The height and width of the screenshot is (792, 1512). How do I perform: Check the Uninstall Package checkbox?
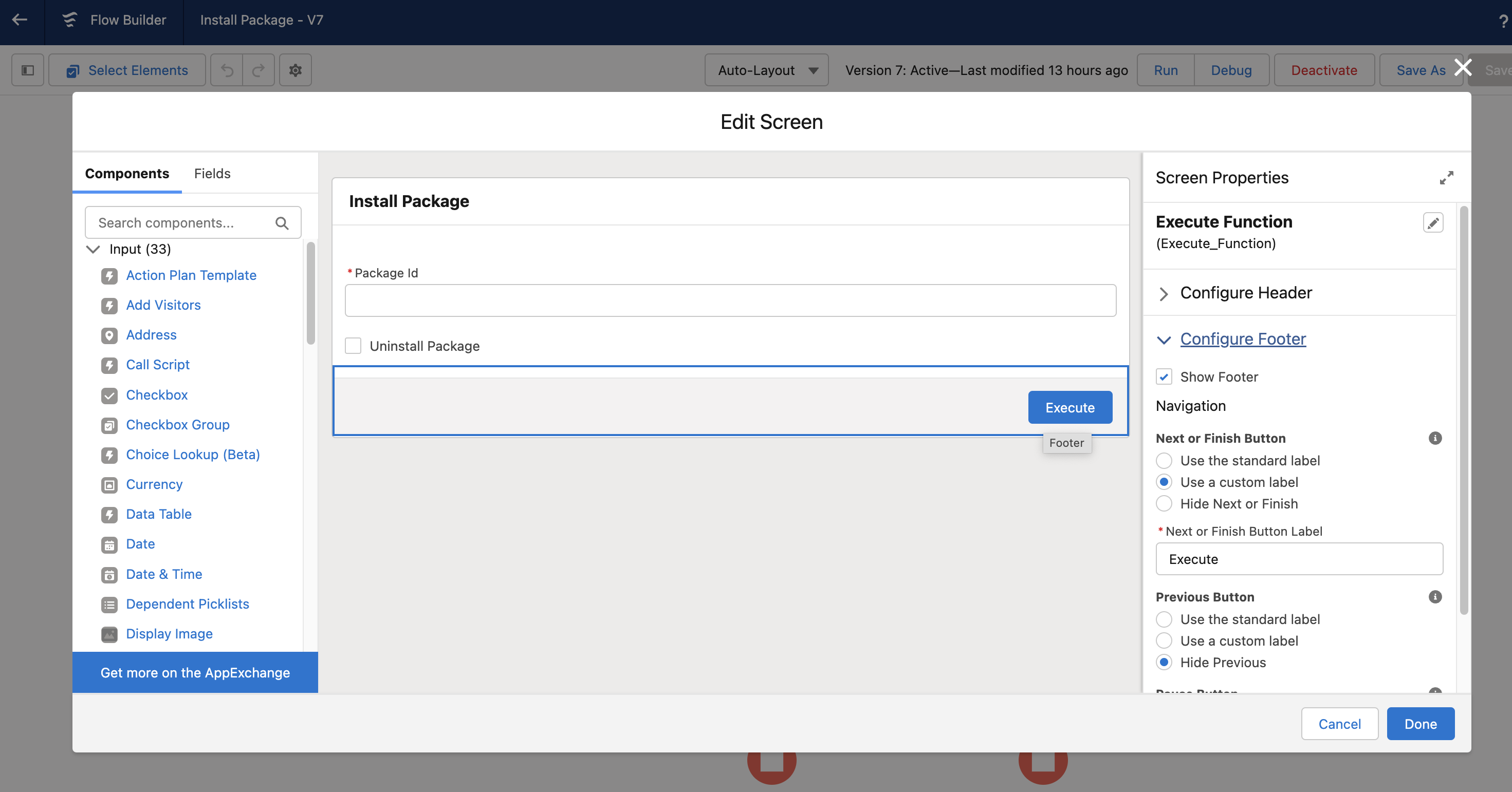(x=353, y=346)
